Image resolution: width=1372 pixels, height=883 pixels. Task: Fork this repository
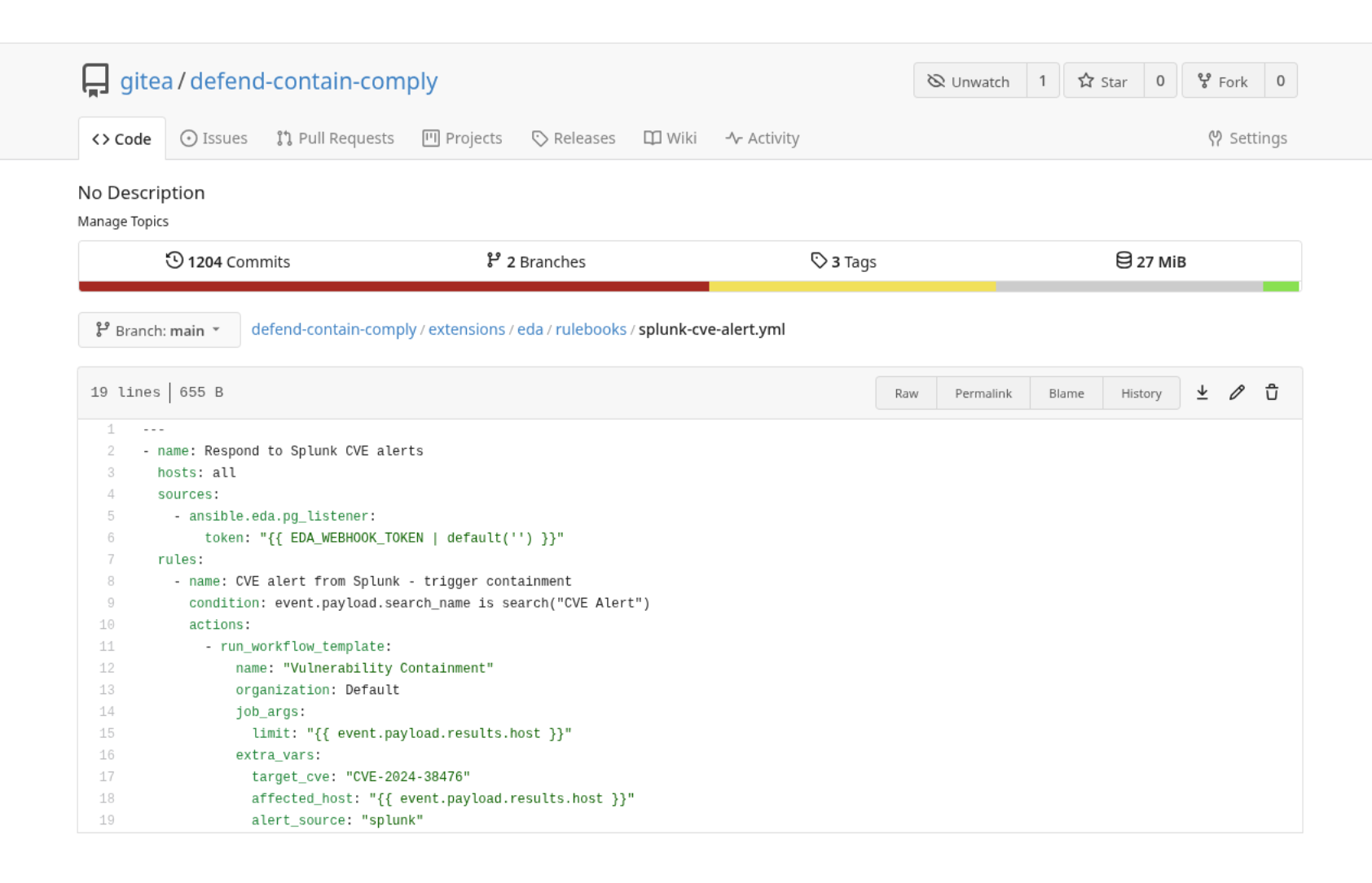[1223, 81]
